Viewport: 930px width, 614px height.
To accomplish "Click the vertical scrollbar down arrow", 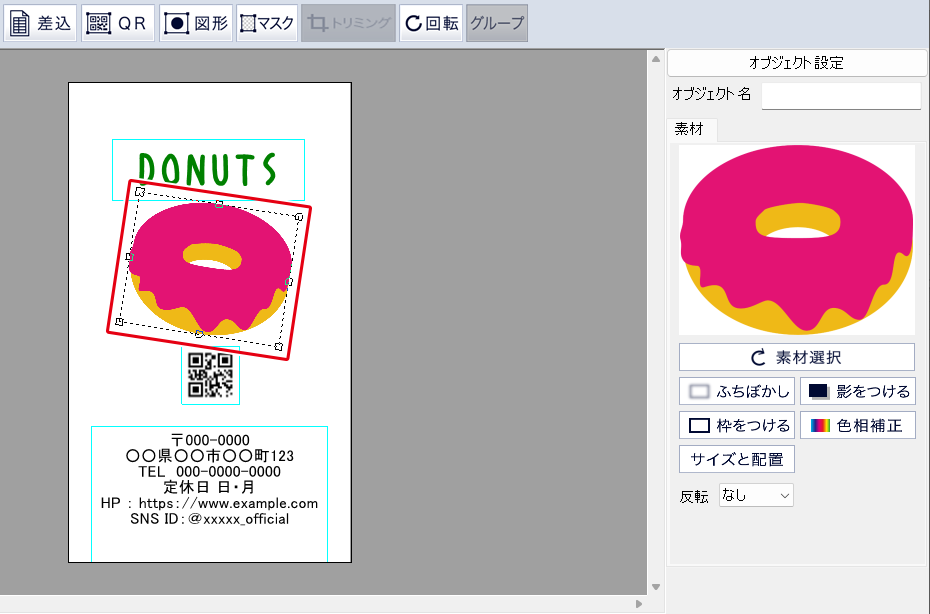I will 656,587.
